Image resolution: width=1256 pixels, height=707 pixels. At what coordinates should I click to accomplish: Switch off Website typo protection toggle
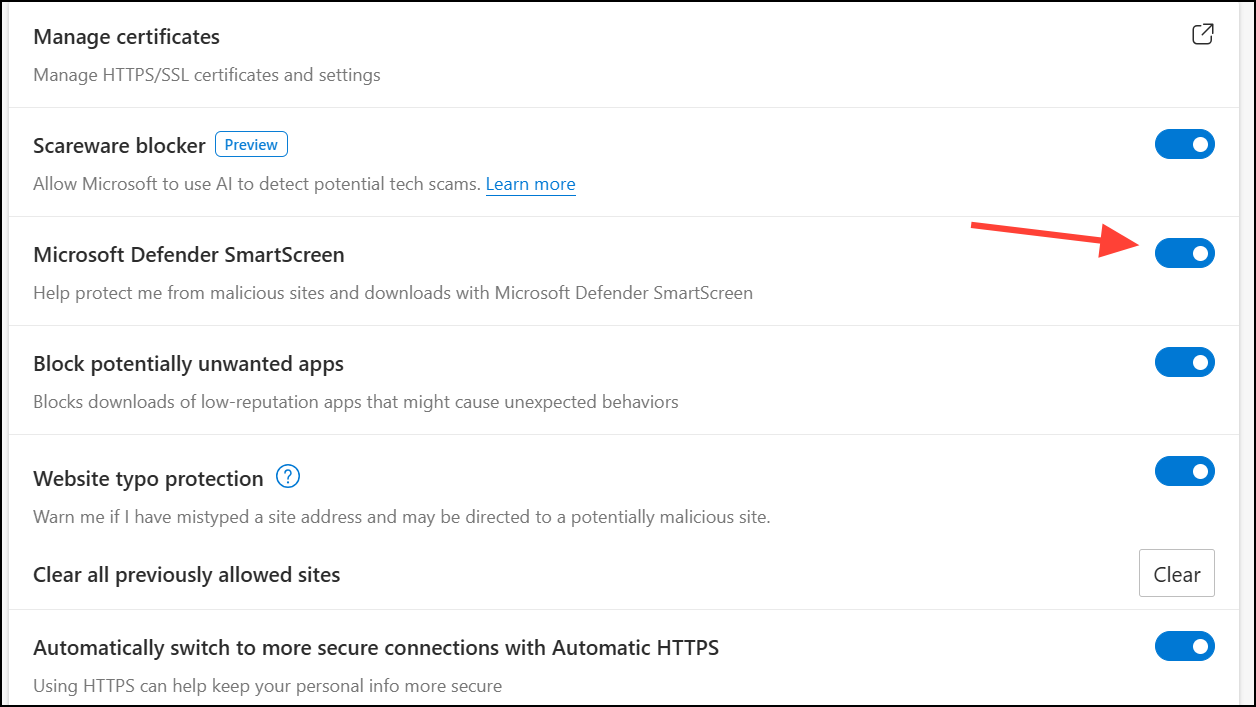pos(1184,471)
